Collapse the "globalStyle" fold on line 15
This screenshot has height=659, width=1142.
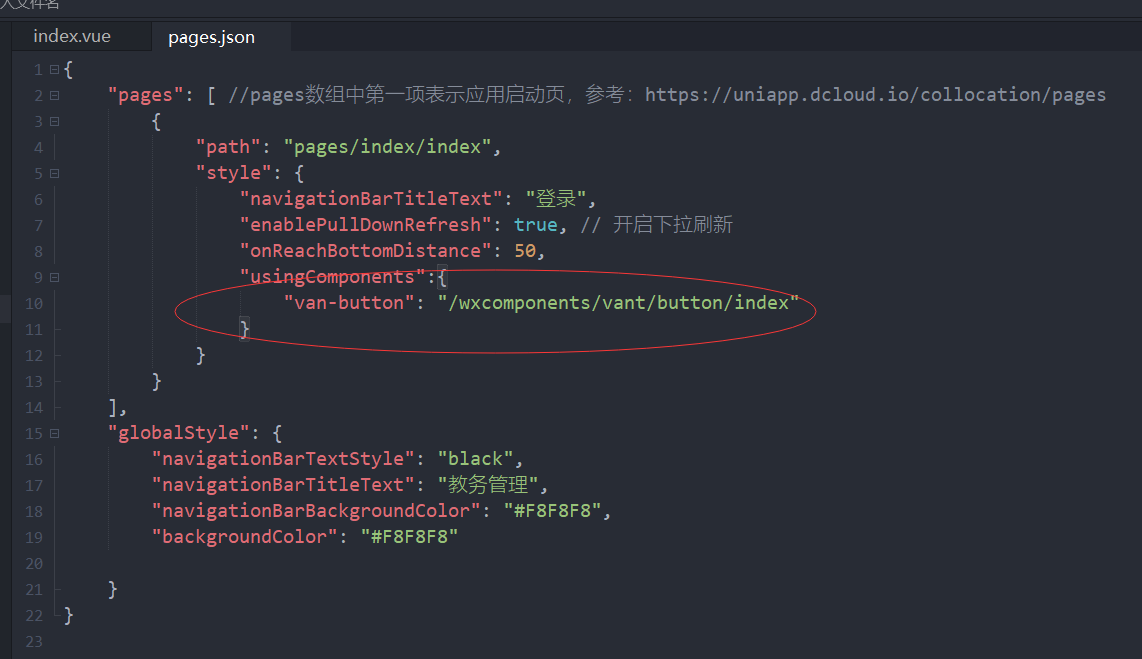(54, 433)
